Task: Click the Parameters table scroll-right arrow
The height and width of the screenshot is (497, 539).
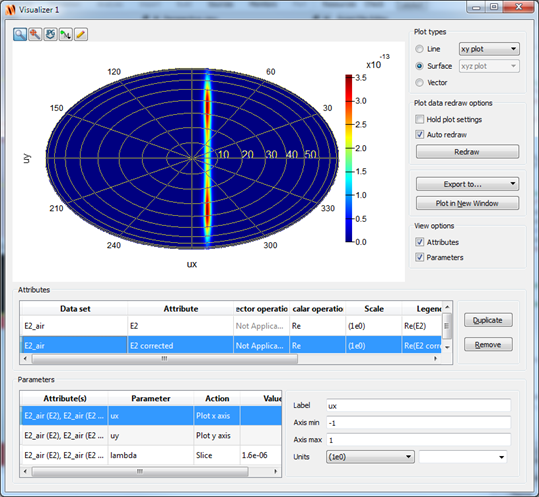Action: (275, 471)
